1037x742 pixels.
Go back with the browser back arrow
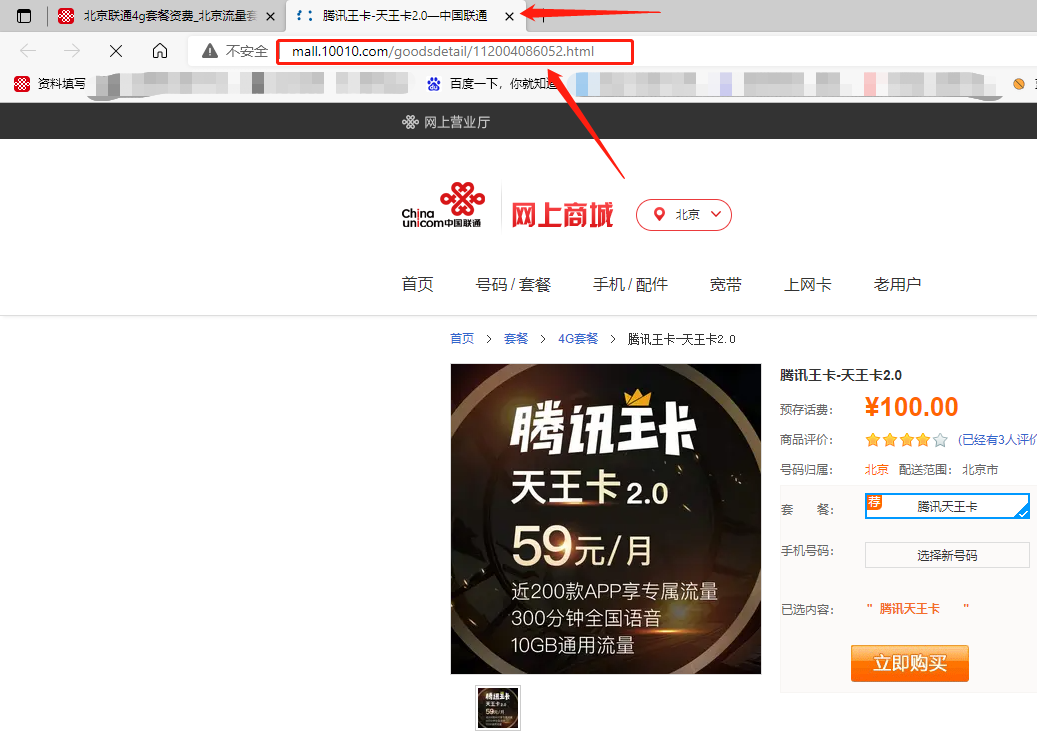point(28,51)
